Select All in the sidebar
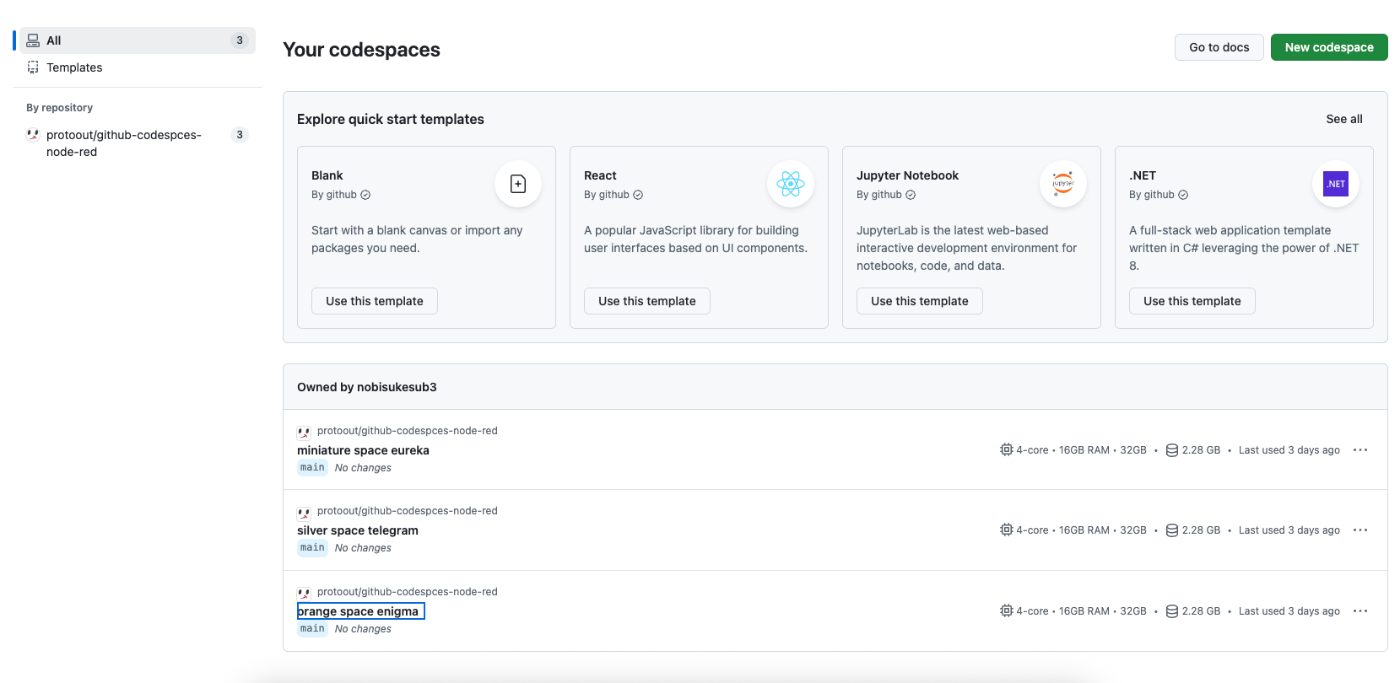Image resolution: width=1400 pixels, height=683 pixels. pos(137,40)
